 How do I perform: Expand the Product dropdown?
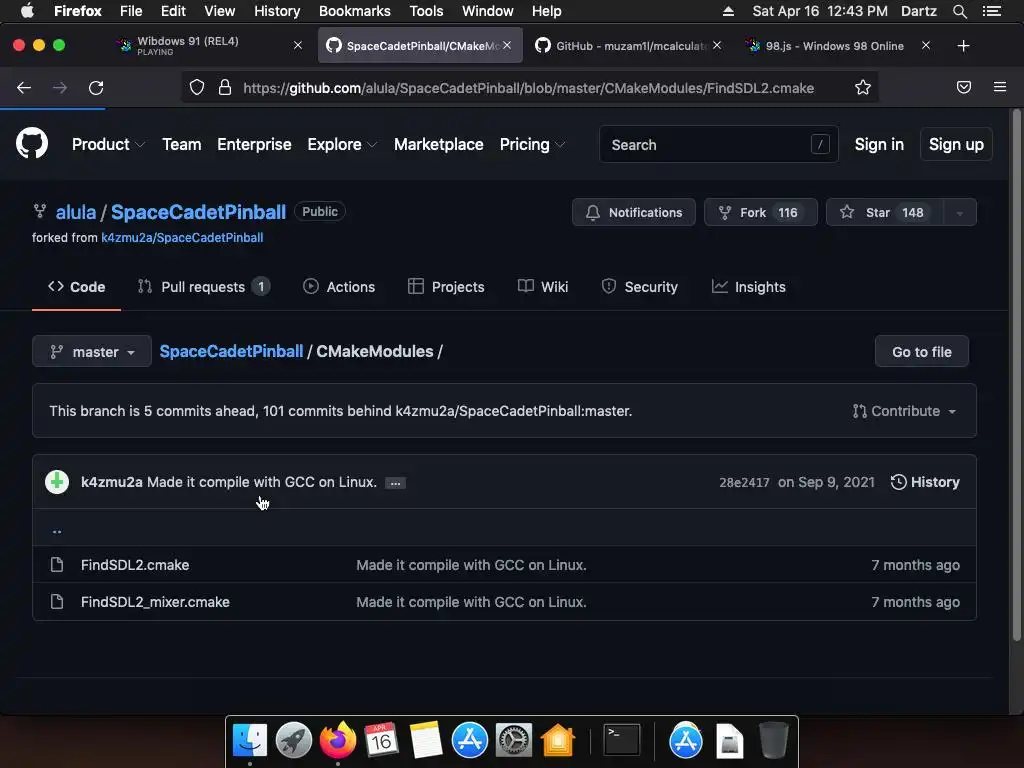(x=108, y=144)
